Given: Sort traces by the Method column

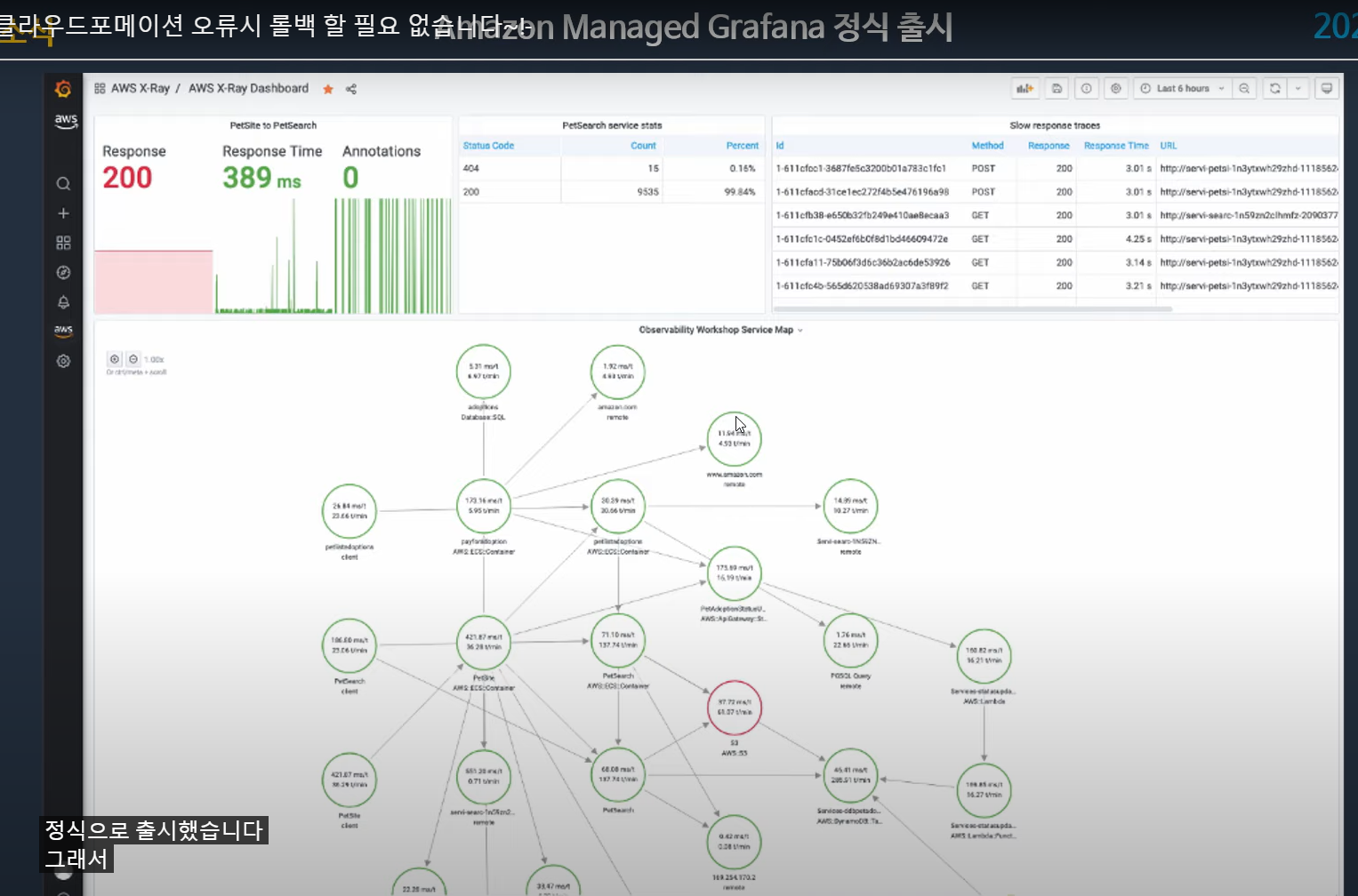Looking at the screenshot, I should pyautogui.click(x=987, y=146).
